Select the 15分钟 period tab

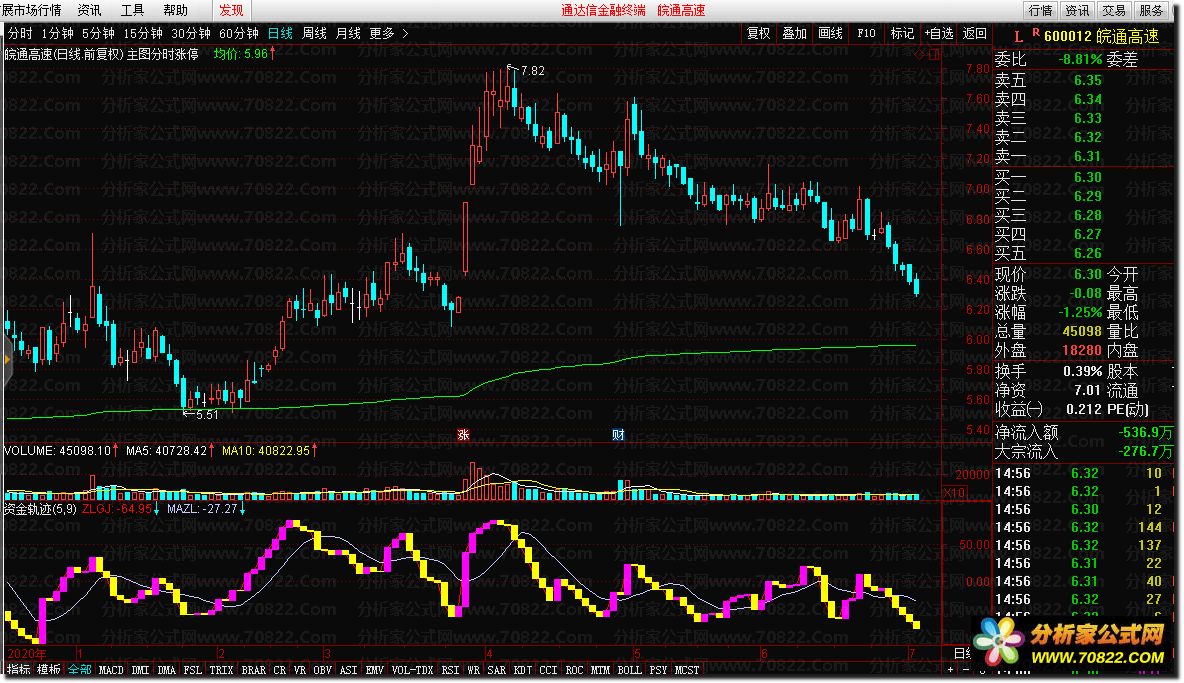click(x=143, y=33)
